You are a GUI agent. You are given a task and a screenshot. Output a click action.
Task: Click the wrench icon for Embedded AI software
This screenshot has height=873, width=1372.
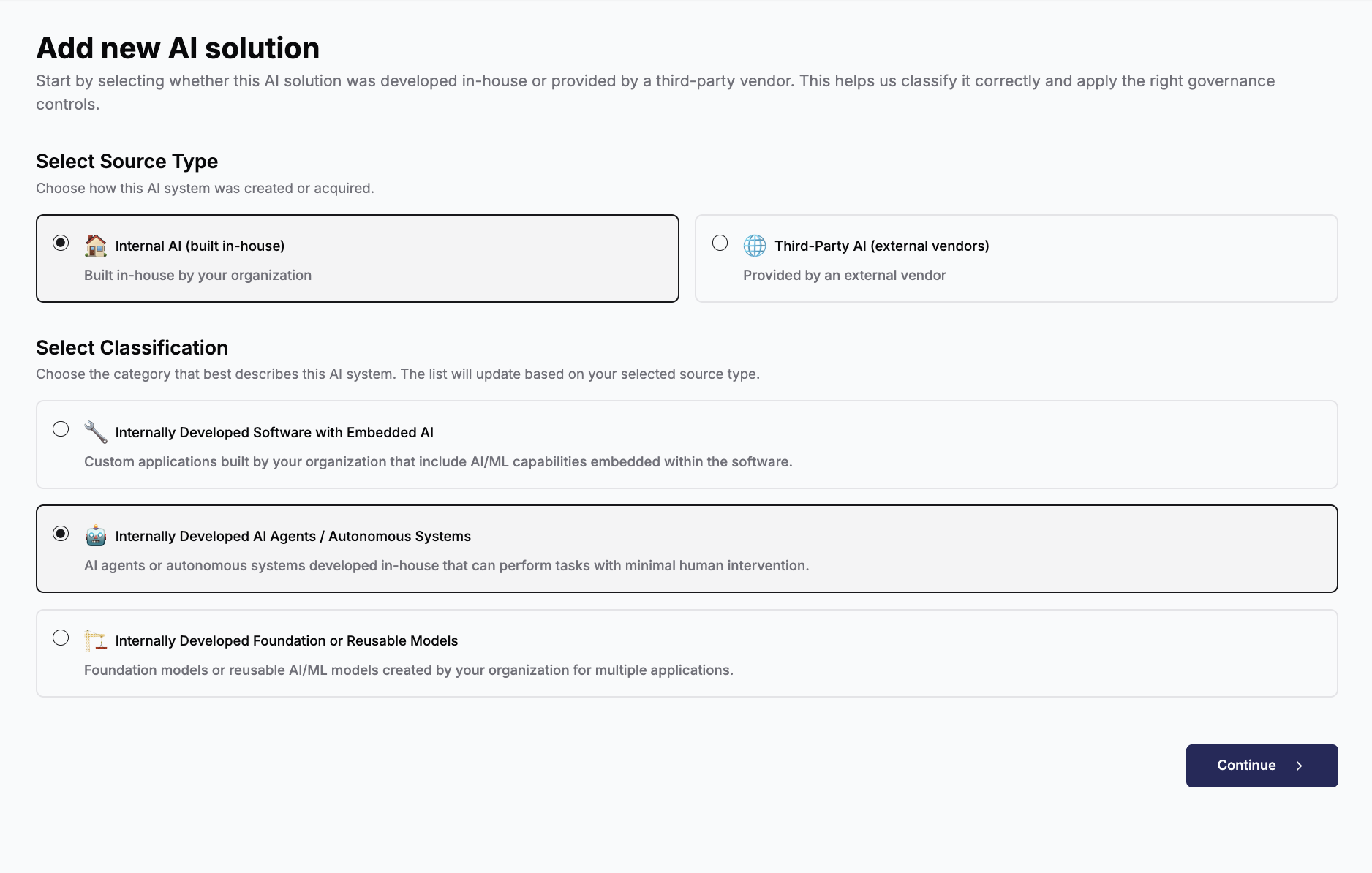96,432
